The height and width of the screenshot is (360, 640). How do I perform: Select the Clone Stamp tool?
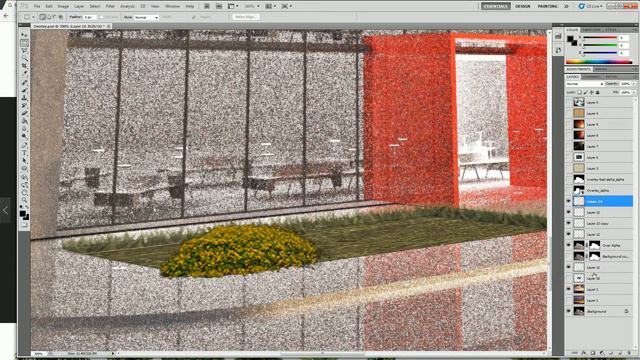pyautogui.click(x=24, y=98)
